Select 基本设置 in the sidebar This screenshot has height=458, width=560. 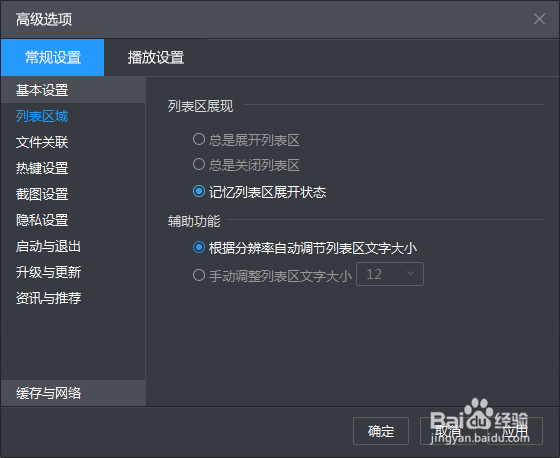[73, 90]
